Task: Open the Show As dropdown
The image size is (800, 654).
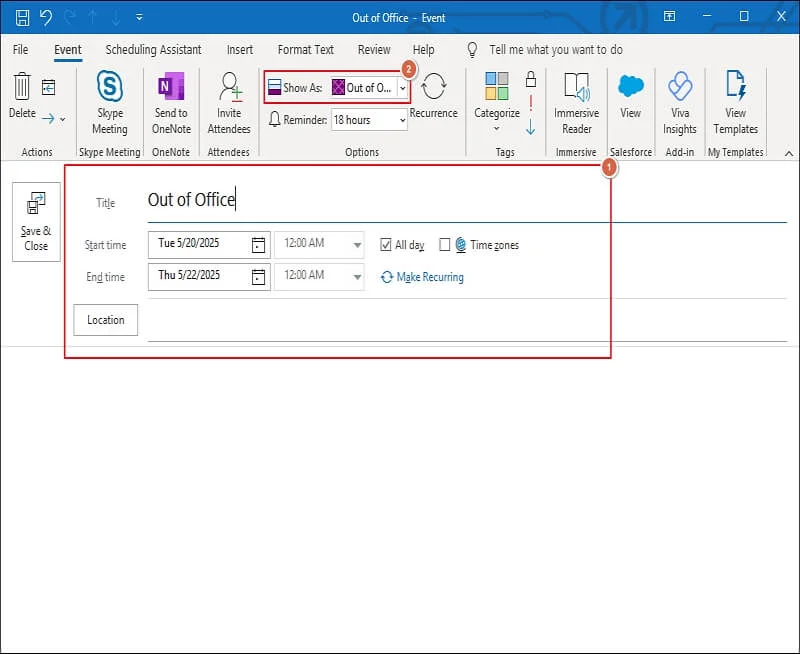Action: pyautogui.click(x=403, y=88)
